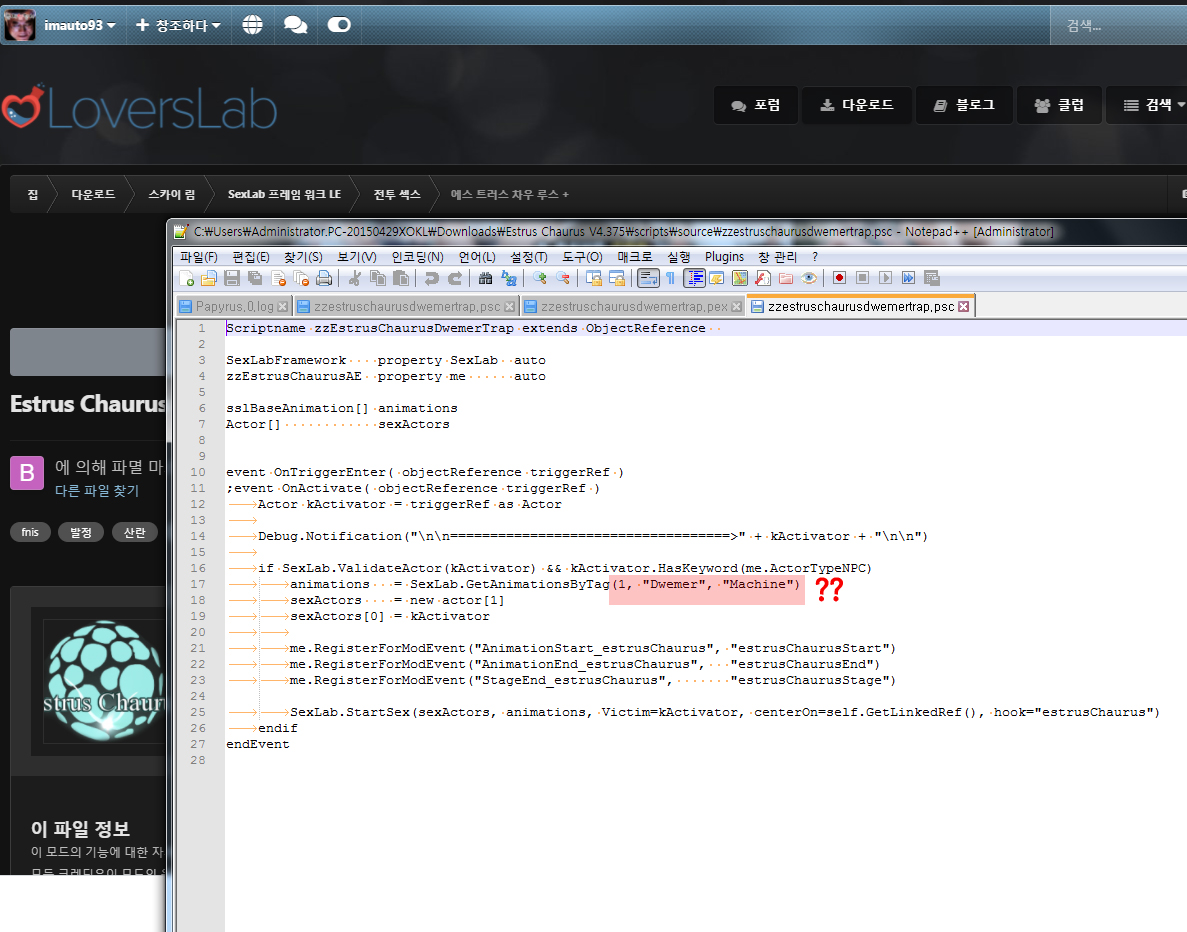This screenshot has width=1187, height=932.
Task: Click the 다운로드 navigation button
Action: click(x=856, y=105)
